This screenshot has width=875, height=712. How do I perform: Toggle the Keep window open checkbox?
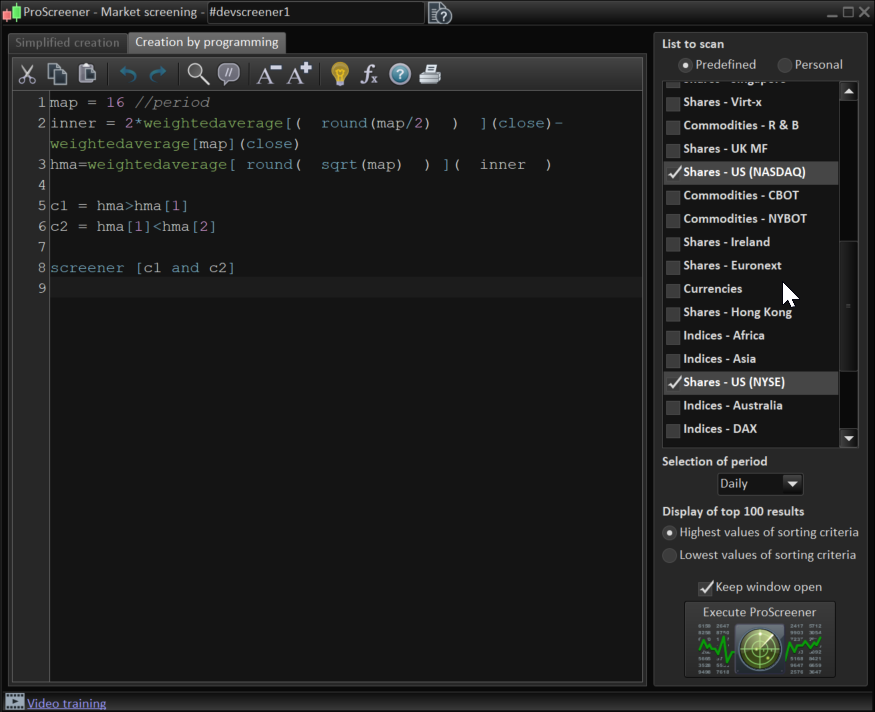(x=706, y=588)
